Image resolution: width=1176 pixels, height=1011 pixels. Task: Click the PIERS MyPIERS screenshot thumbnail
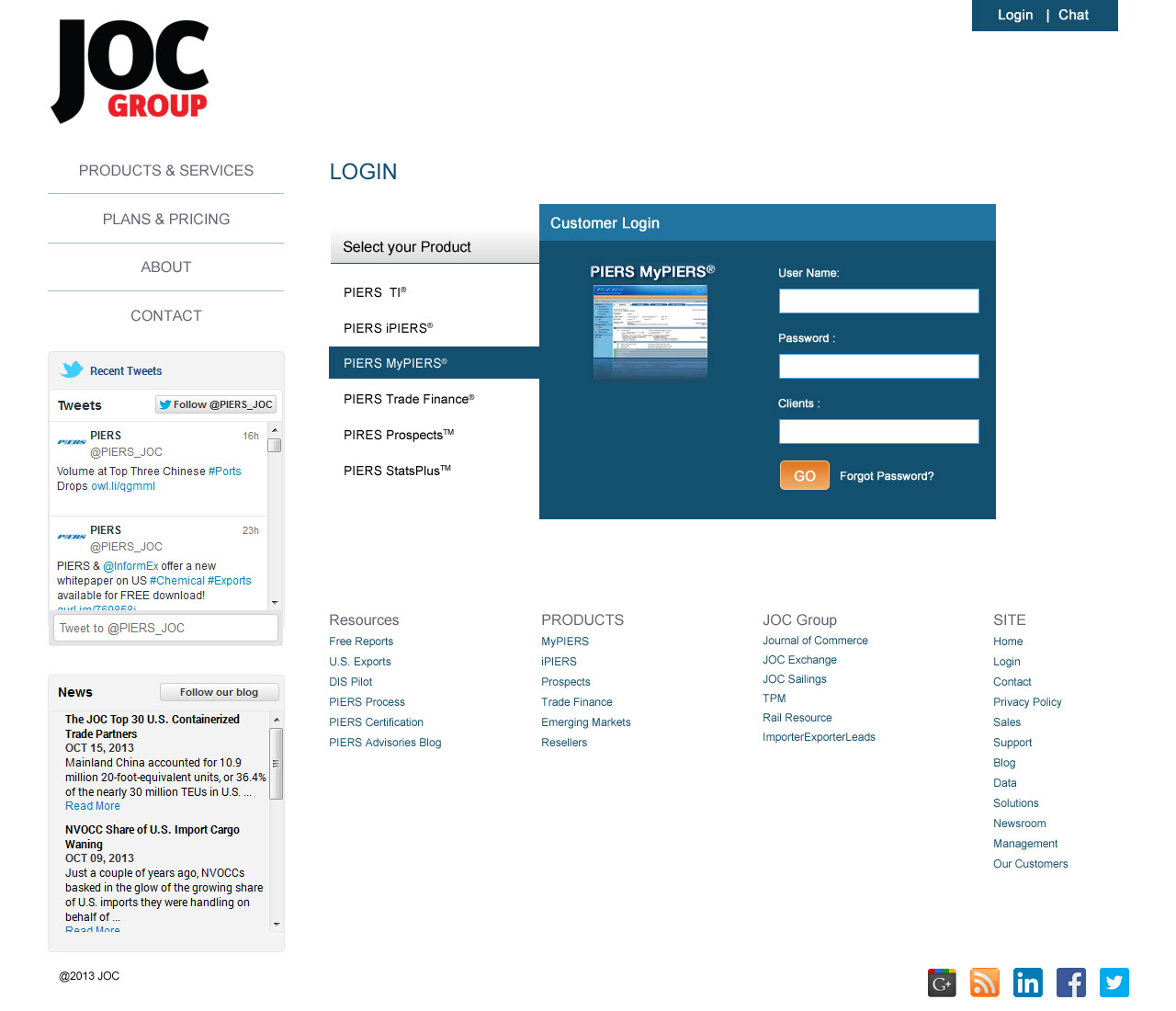650,332
